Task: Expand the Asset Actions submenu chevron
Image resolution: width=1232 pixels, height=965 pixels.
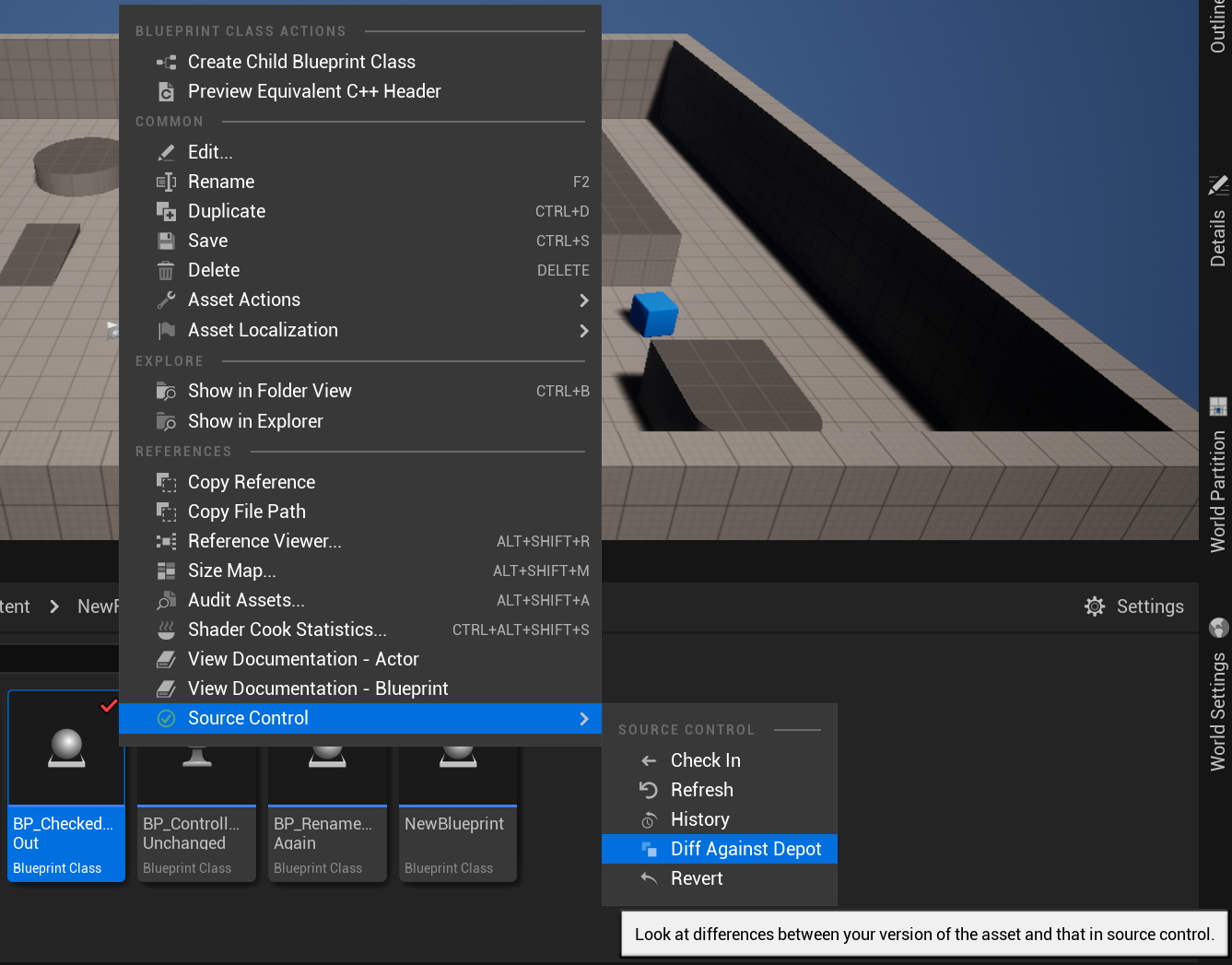Action: click(584, 300)
